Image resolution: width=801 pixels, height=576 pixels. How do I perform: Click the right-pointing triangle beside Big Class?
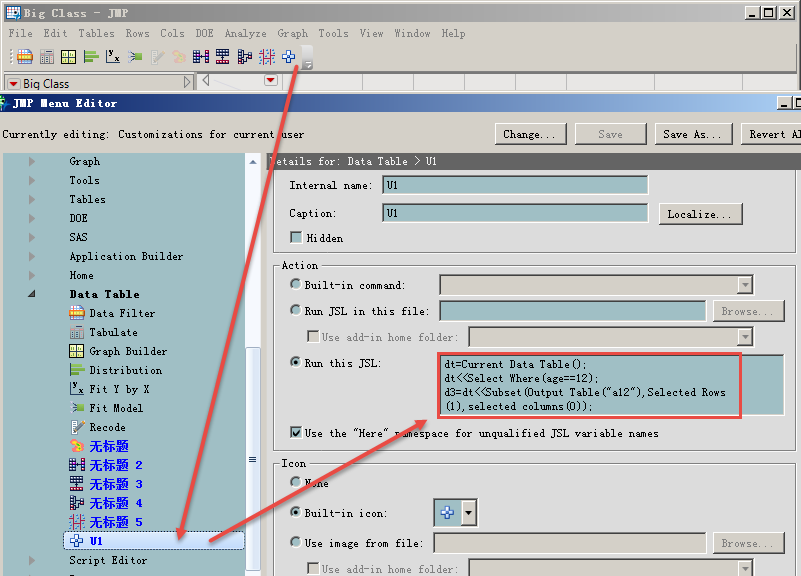pyautogui.click(x=187, y=82)
